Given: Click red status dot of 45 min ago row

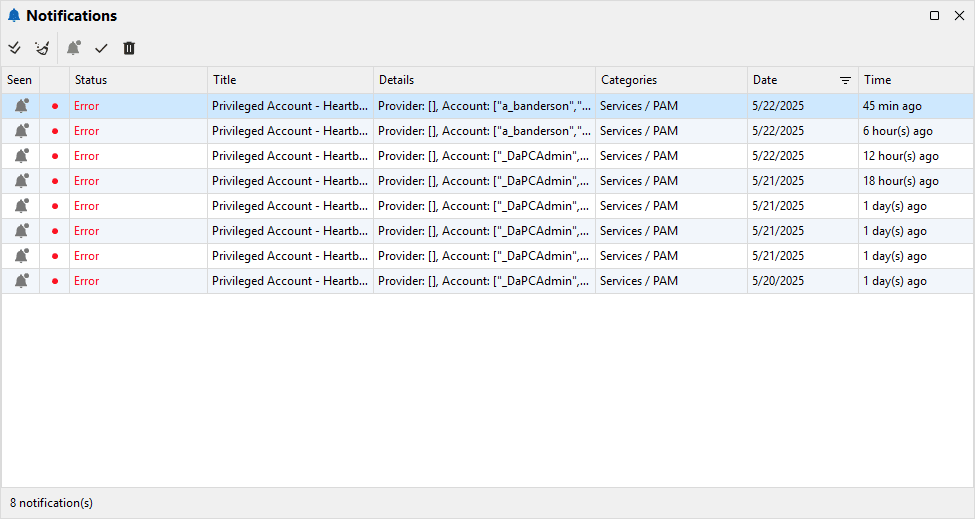Looking at the screenshot, I should [x=55, y=105].
